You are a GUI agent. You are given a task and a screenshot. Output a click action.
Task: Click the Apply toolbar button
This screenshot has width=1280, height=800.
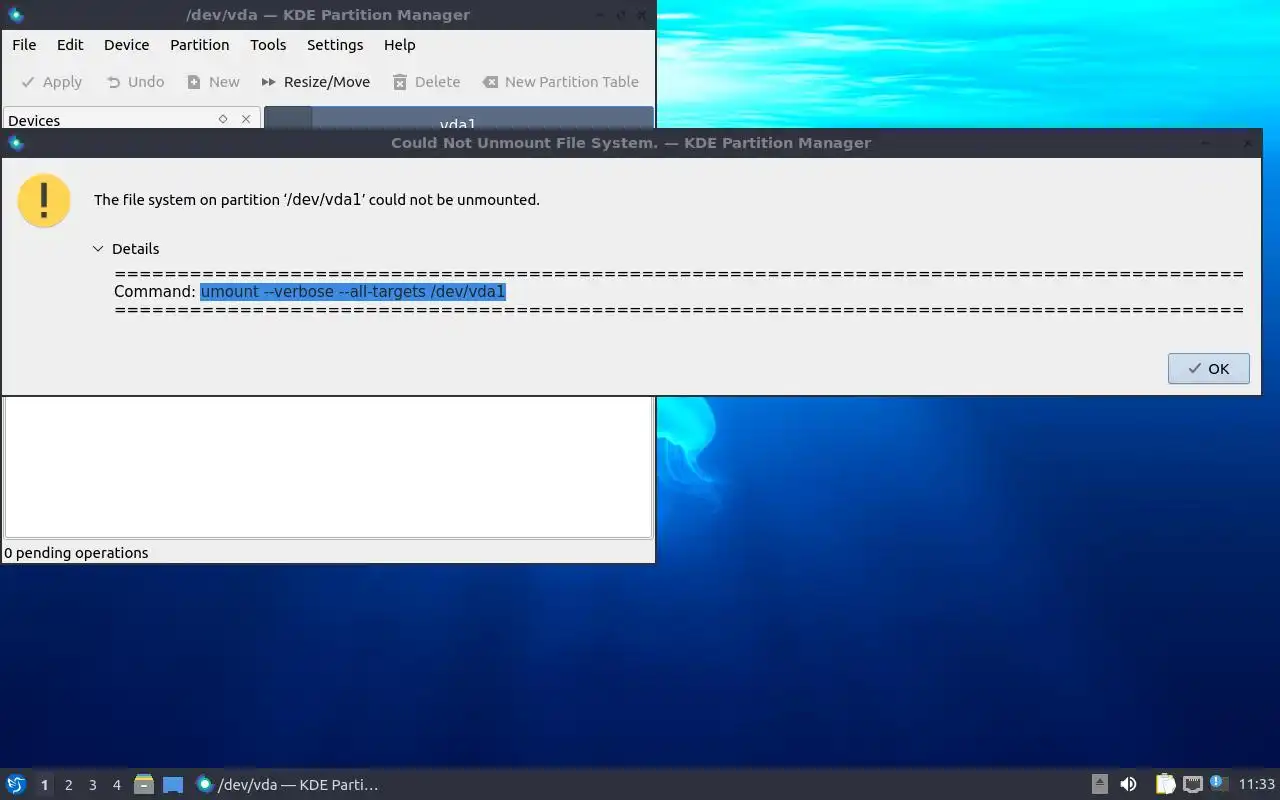52,82
